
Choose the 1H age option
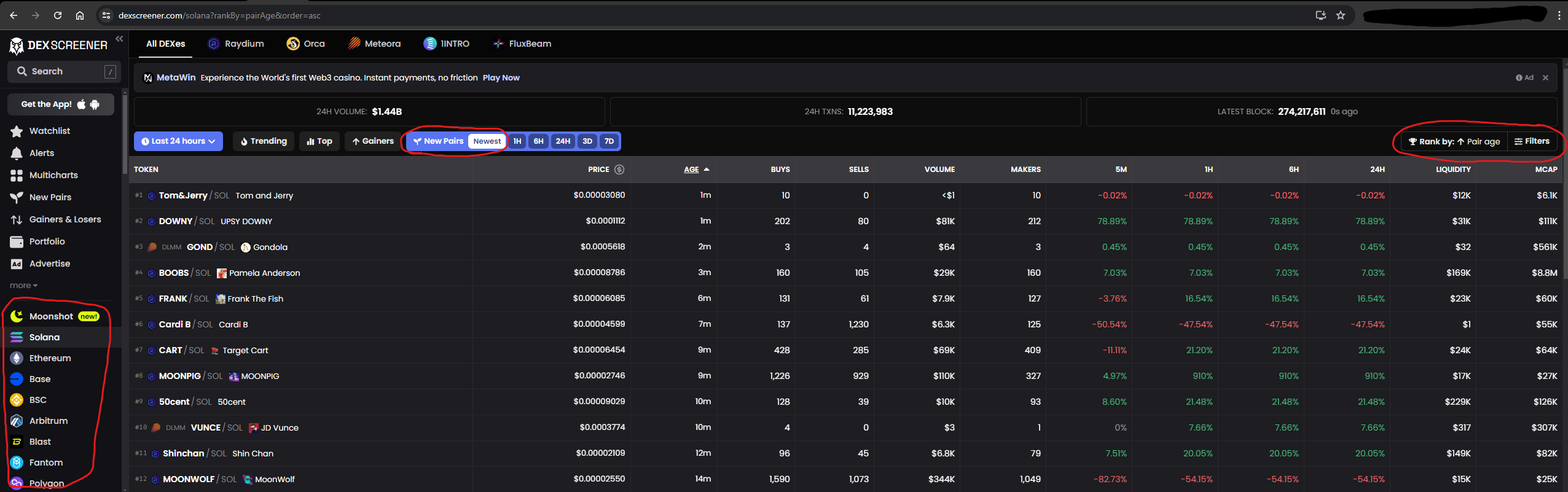(x=517, y=141)
